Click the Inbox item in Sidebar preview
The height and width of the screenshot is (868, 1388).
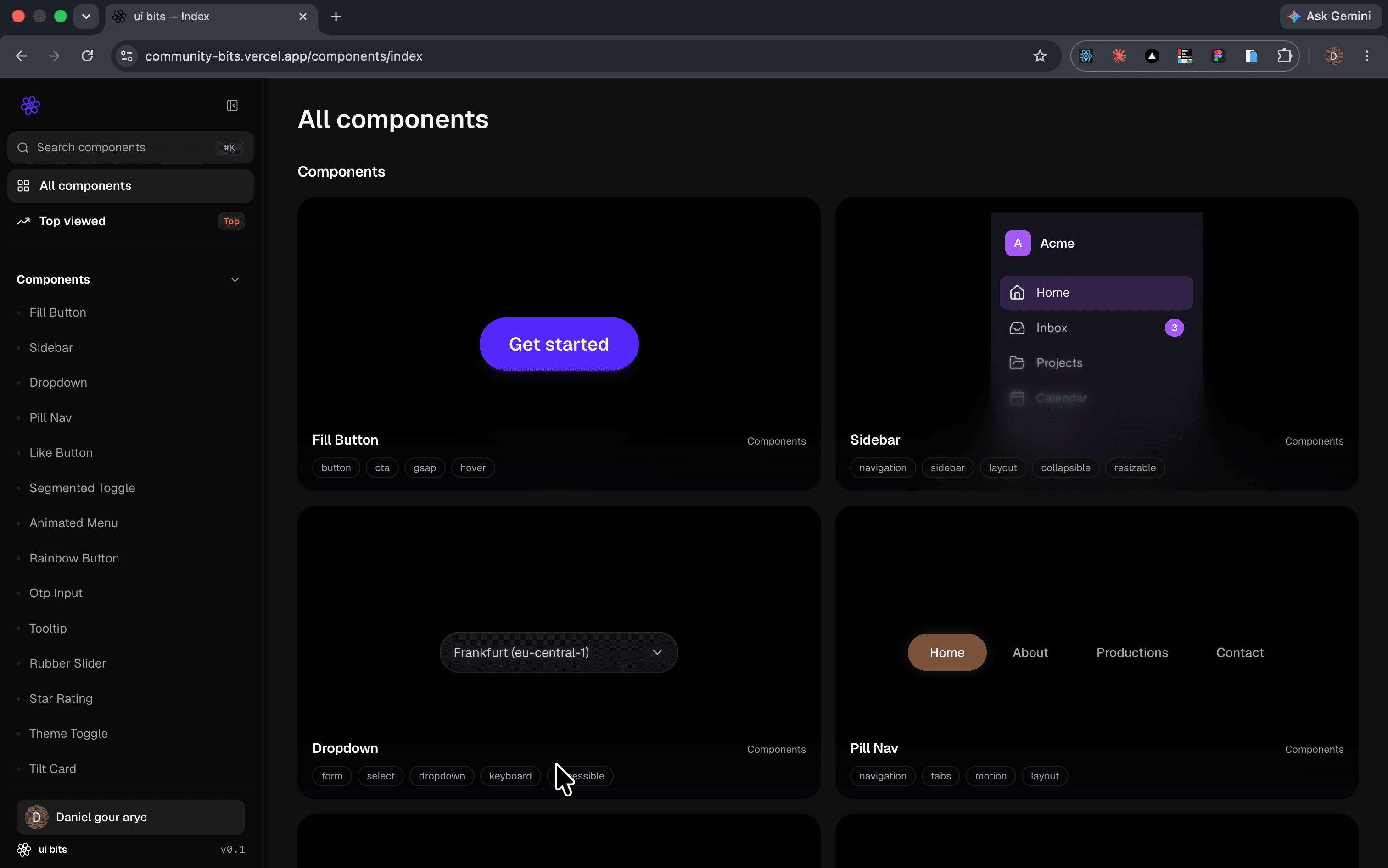click(1096, 328)
